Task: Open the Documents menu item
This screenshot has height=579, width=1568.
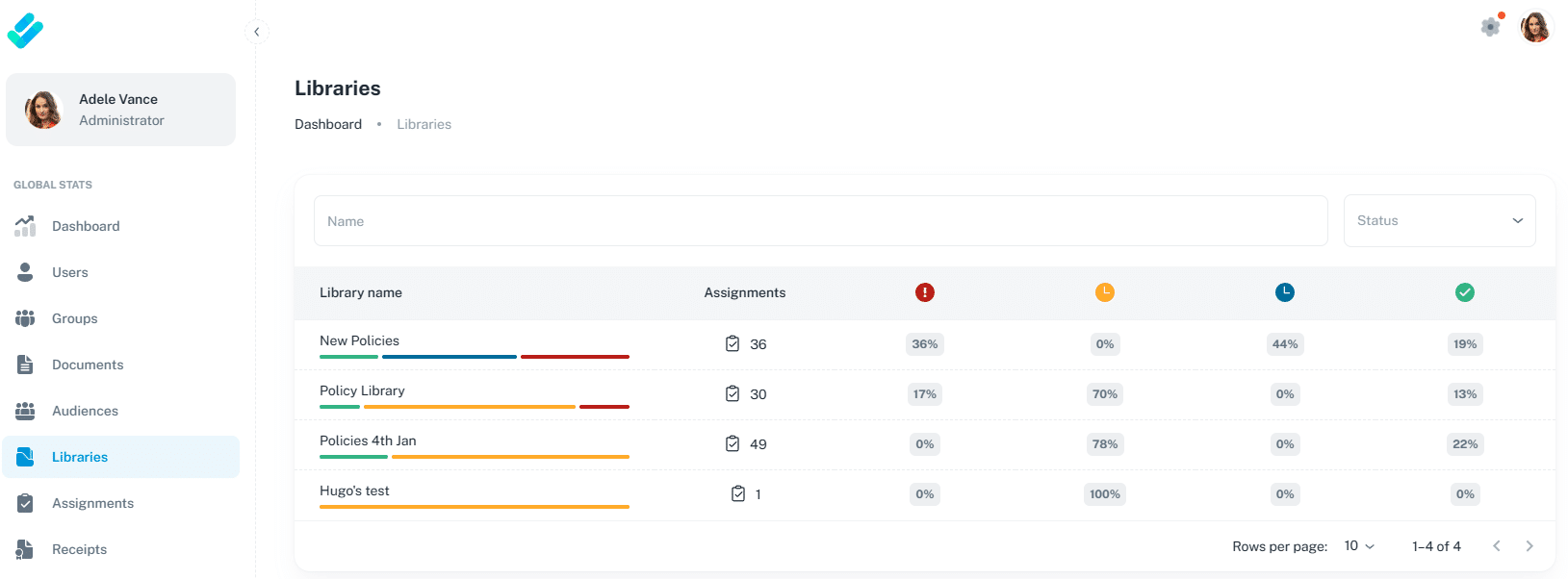Action: point(121,365)
